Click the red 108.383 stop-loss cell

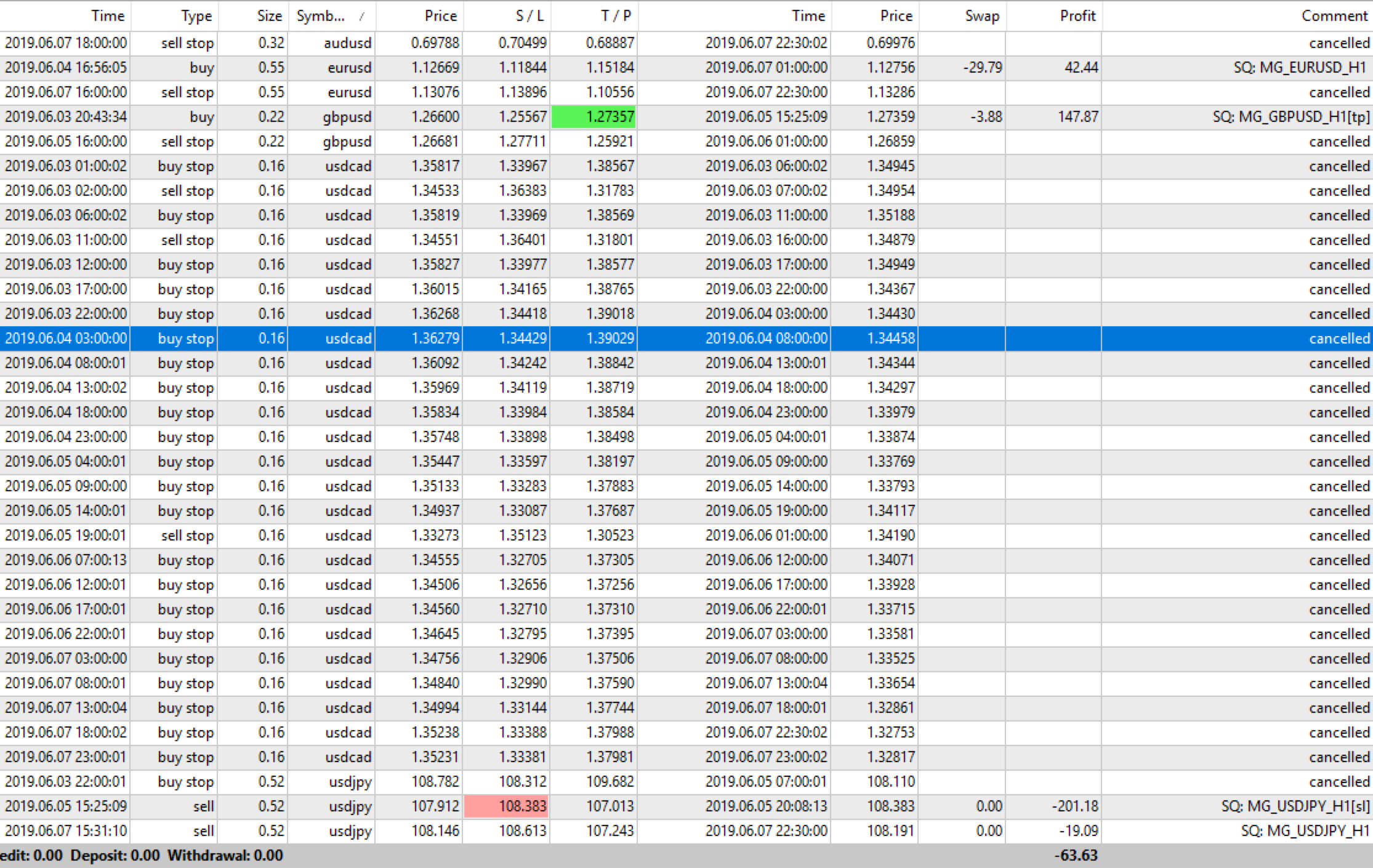tap(507, 806)
